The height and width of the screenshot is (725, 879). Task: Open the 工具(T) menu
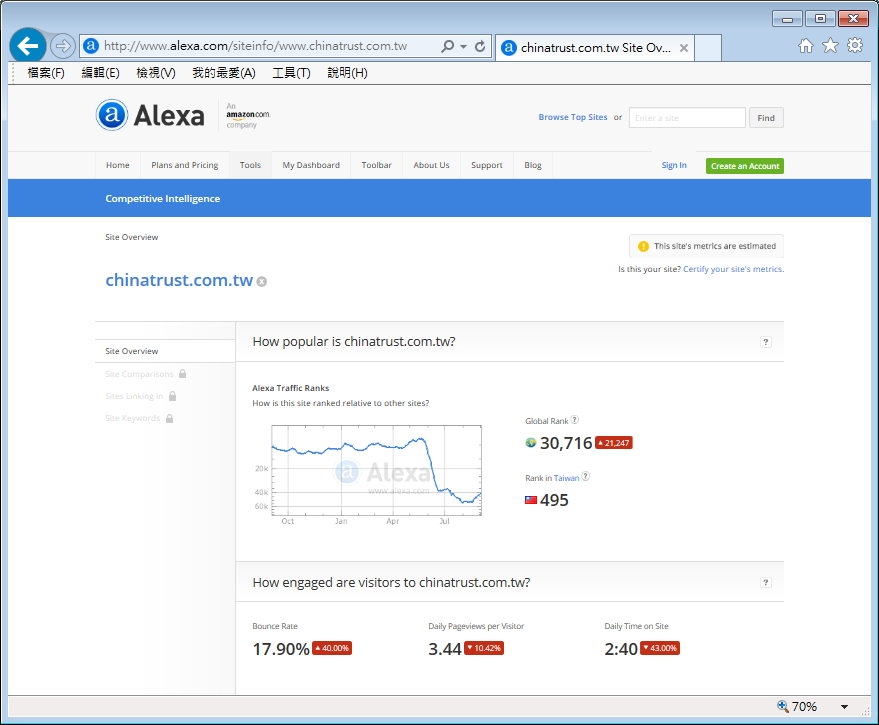pos(291,73)
